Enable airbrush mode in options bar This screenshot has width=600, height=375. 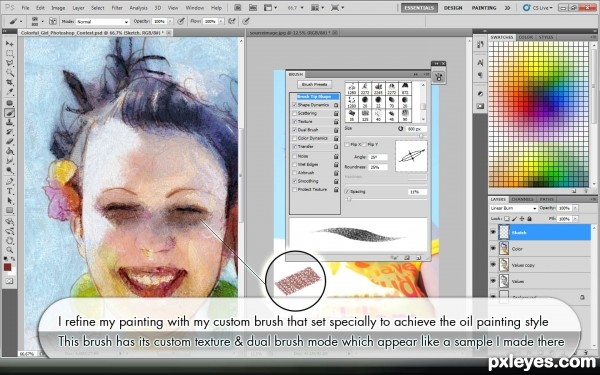pyautogui.click(x=232, y=21)
